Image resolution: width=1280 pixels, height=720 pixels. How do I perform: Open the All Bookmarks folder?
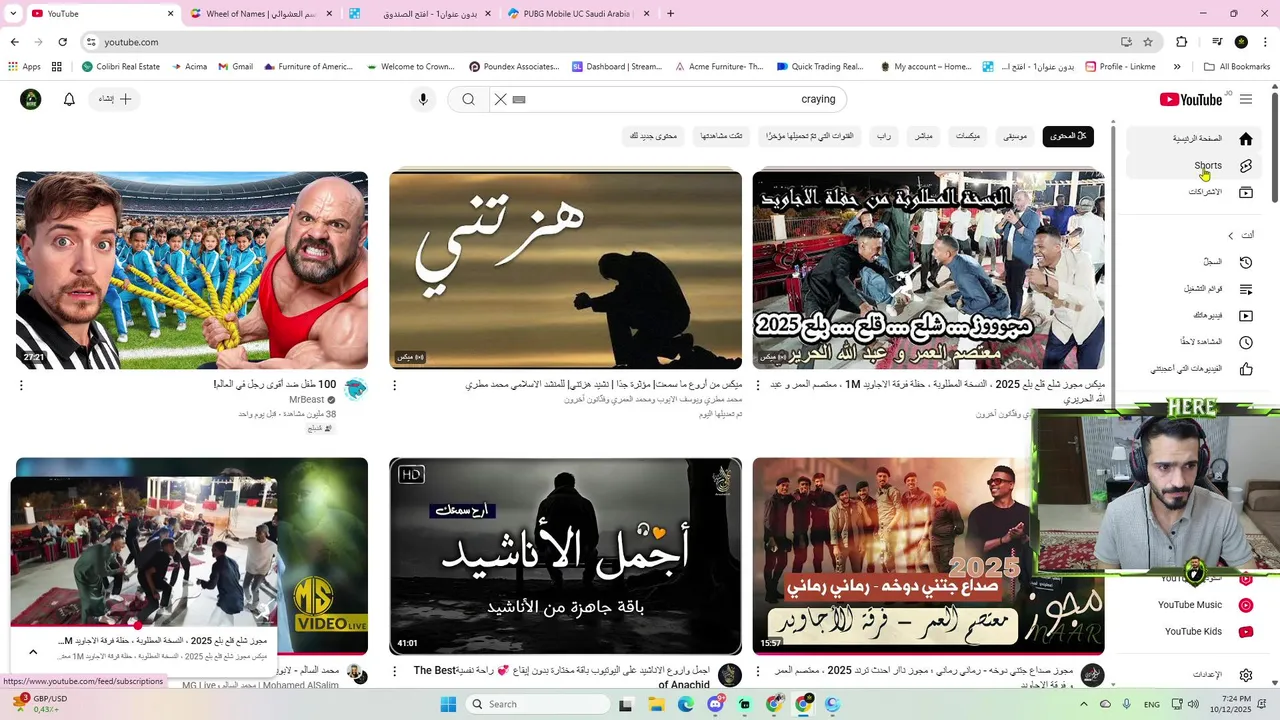click(1237, 67)
